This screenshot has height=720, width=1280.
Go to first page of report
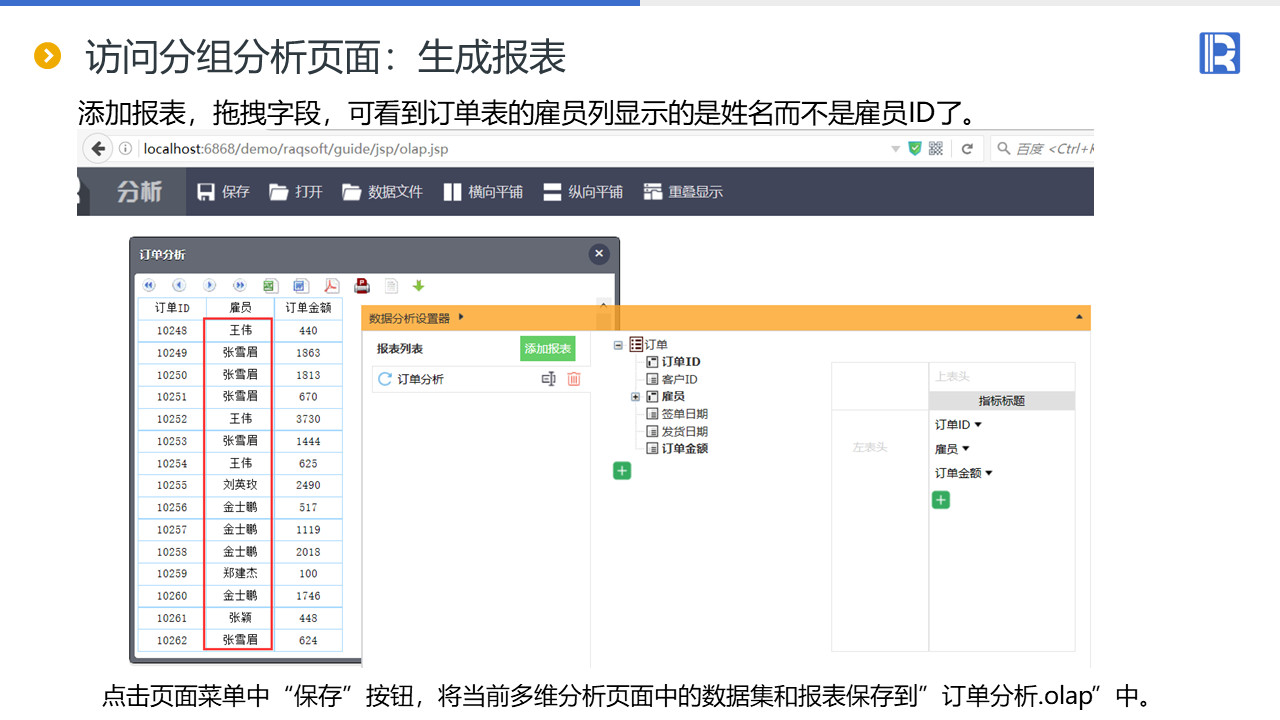149,285
